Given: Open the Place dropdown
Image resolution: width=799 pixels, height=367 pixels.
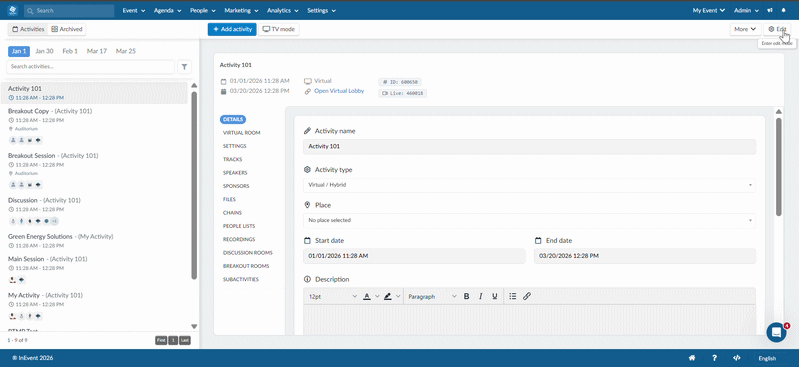Looking at the screenshot, I should point(529,221).
